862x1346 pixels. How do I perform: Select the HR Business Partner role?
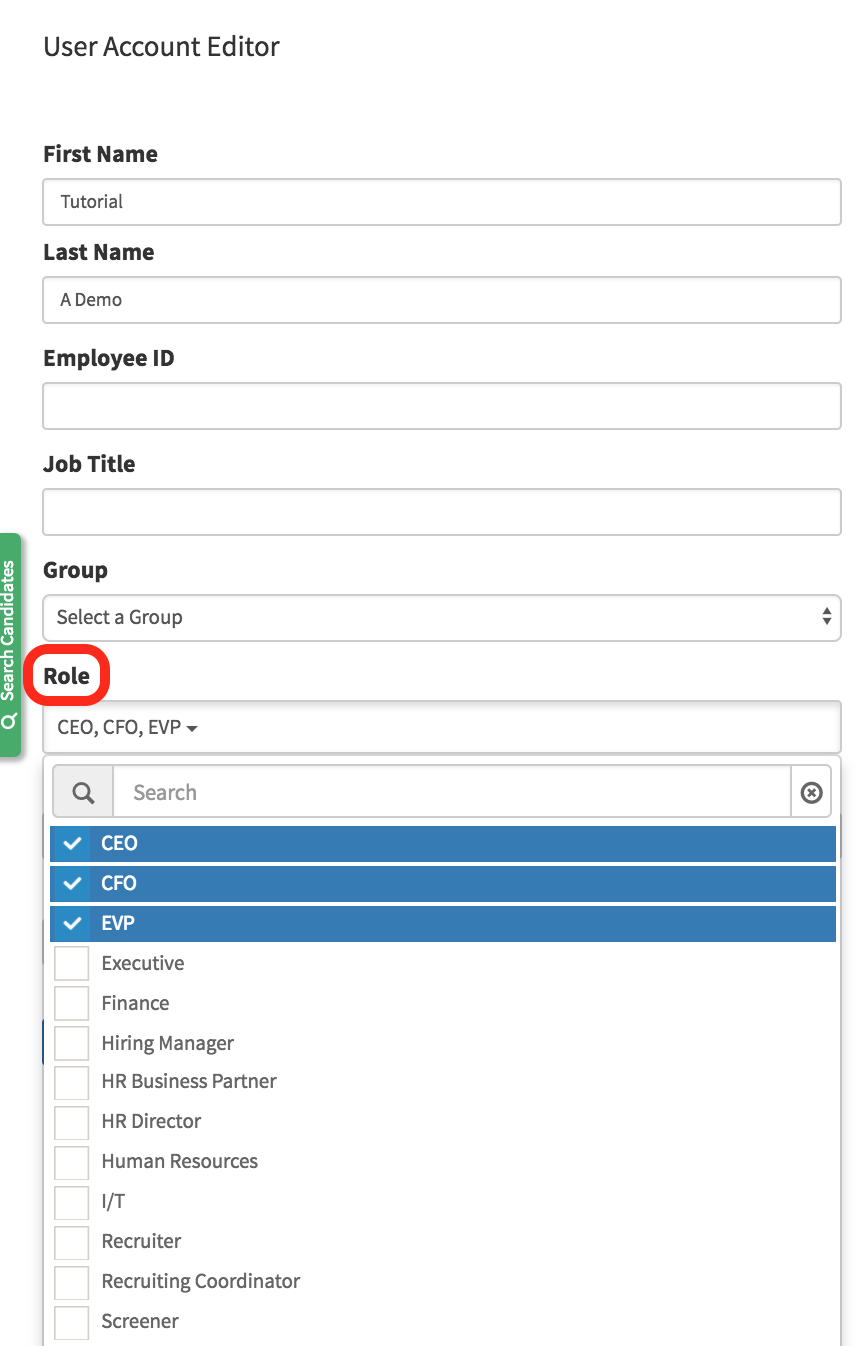point(72,1082)
